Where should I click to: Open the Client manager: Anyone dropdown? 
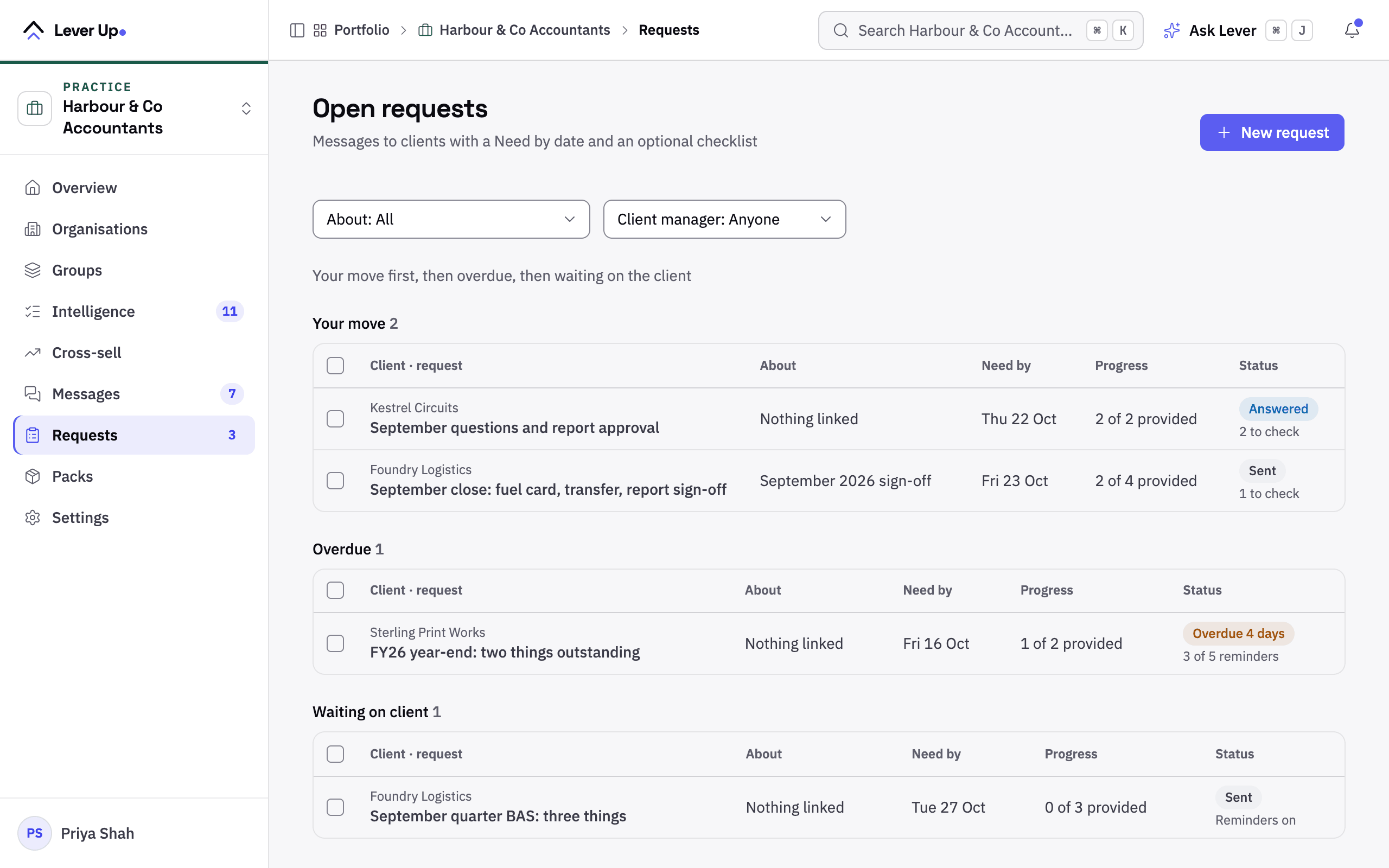pyautogui.click(x=724, y=219)
